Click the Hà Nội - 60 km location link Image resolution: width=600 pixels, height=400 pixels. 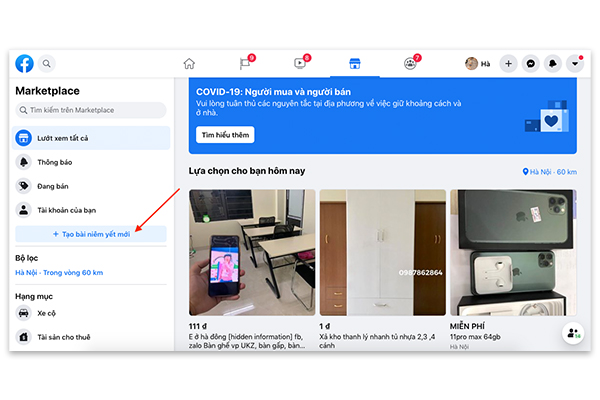point(550,172)
